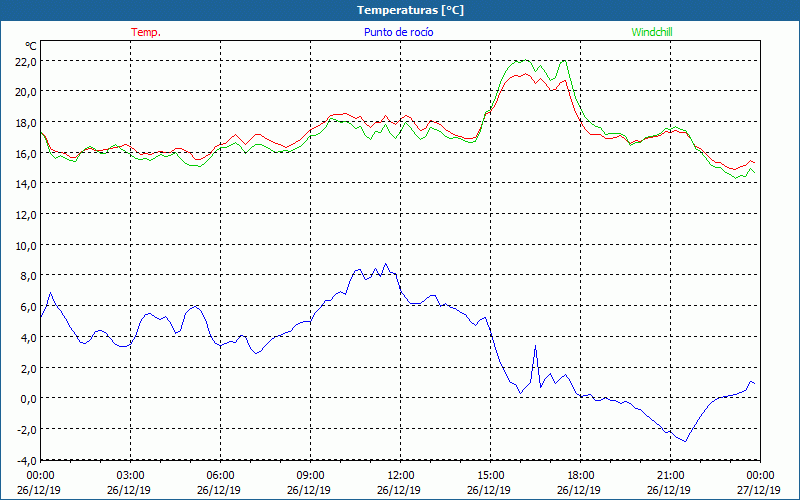Click the 2,0 y-axis value

pyautogui.click(x=28, y=368)
